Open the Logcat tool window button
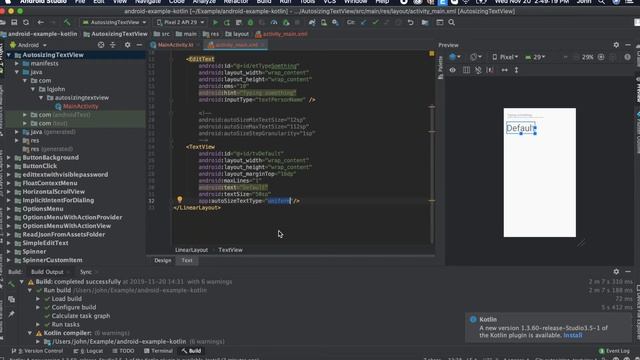 (x=88, y=351)
